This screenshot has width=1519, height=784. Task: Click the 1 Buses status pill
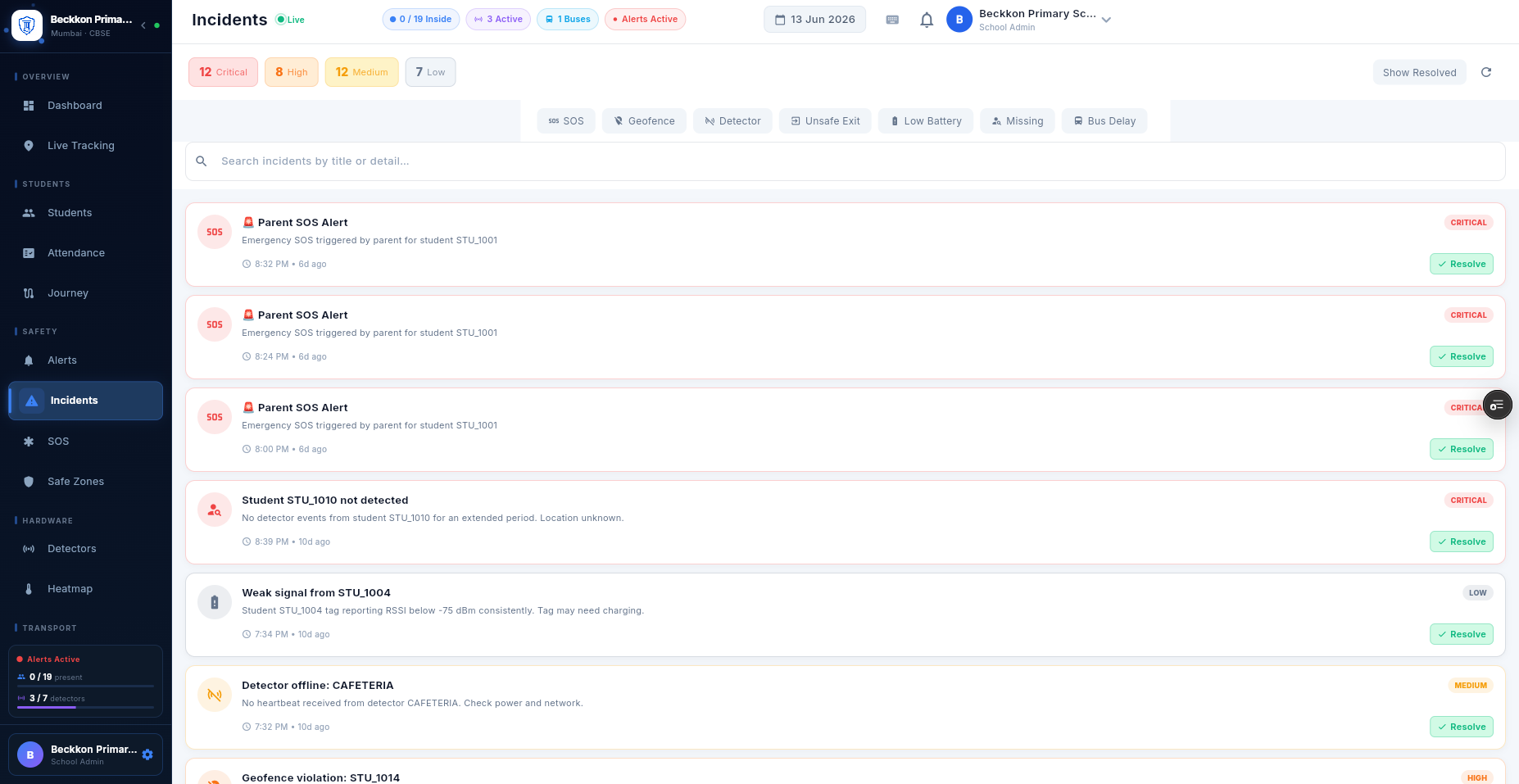pos(568,20)
